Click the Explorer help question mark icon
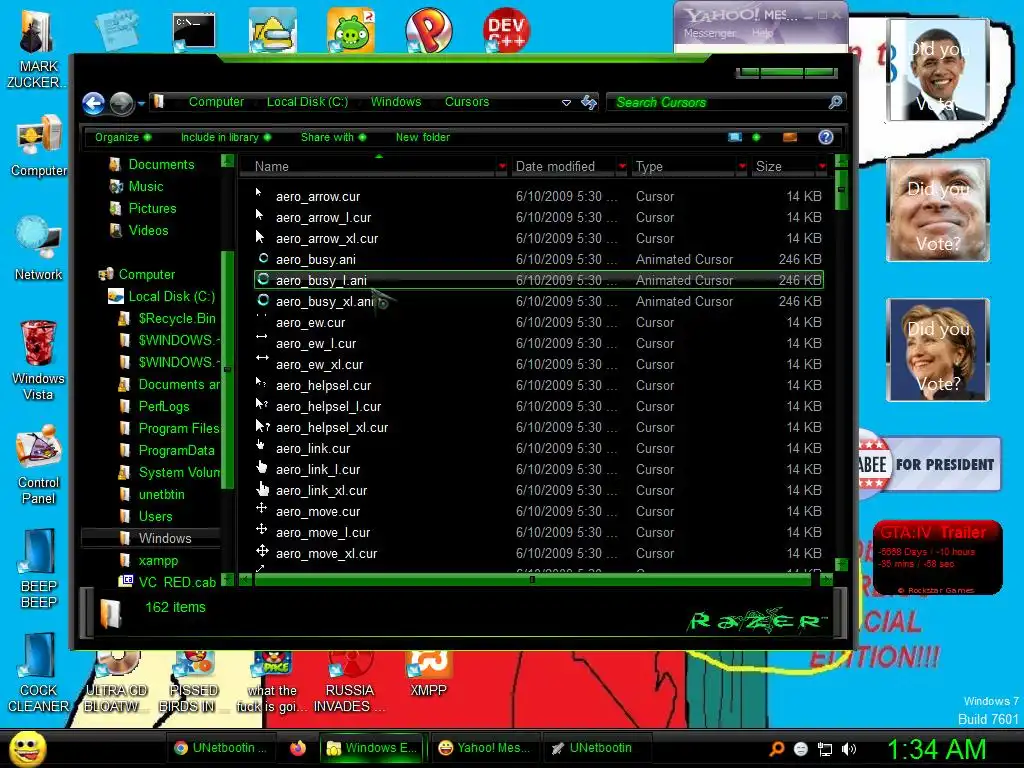Image resolution: width=1024 pixels, height=768 pixels. click(825, 137)
